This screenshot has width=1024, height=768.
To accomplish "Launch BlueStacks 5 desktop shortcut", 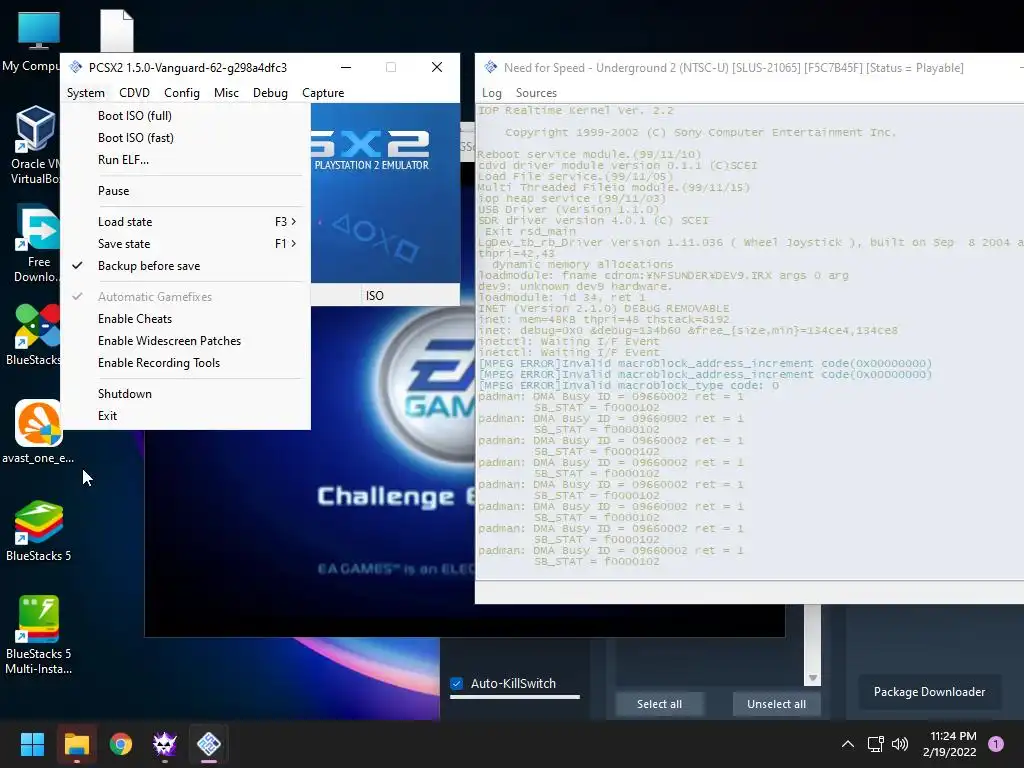I will click(38, 530).
